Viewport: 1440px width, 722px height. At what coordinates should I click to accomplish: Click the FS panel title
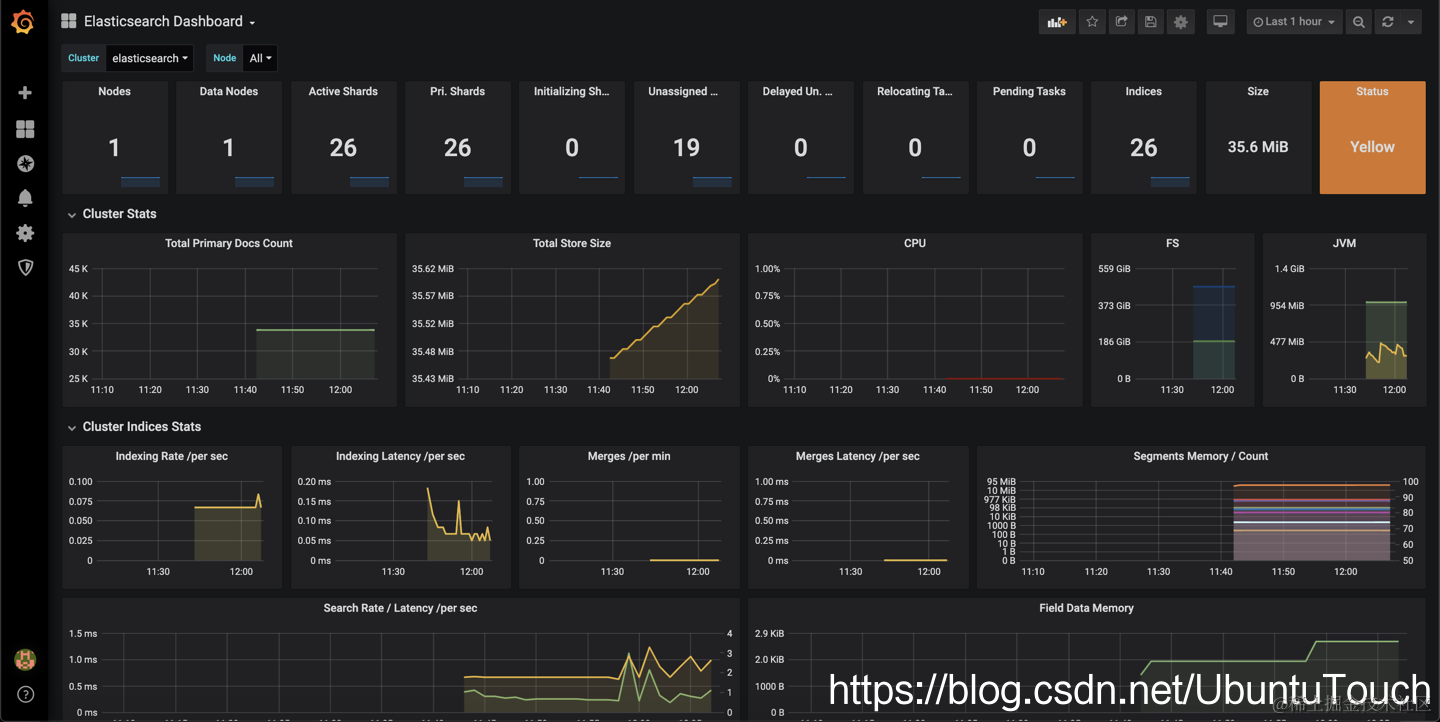(x=1172, y=243)
